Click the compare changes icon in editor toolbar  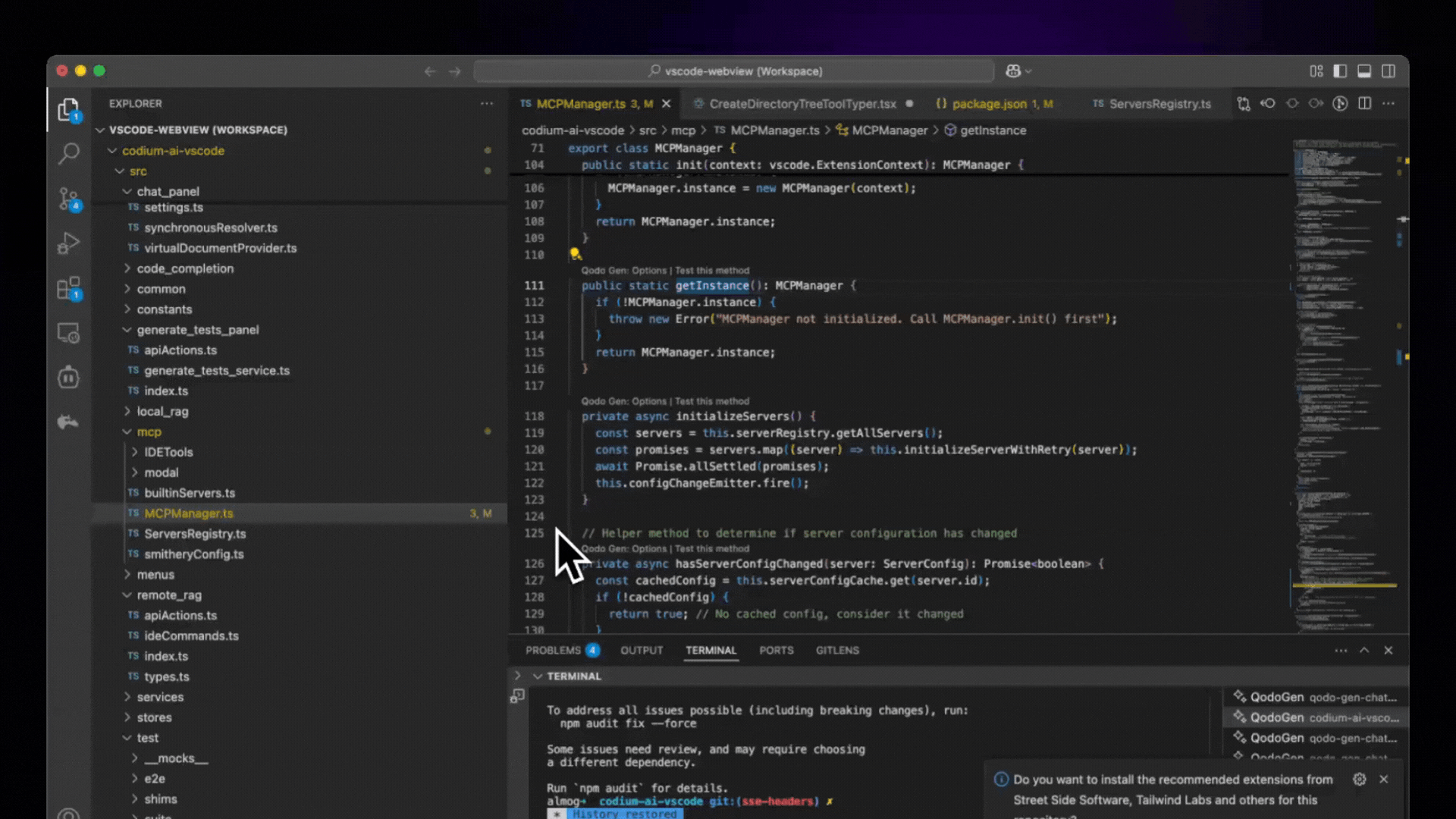tap(1244, 104)
